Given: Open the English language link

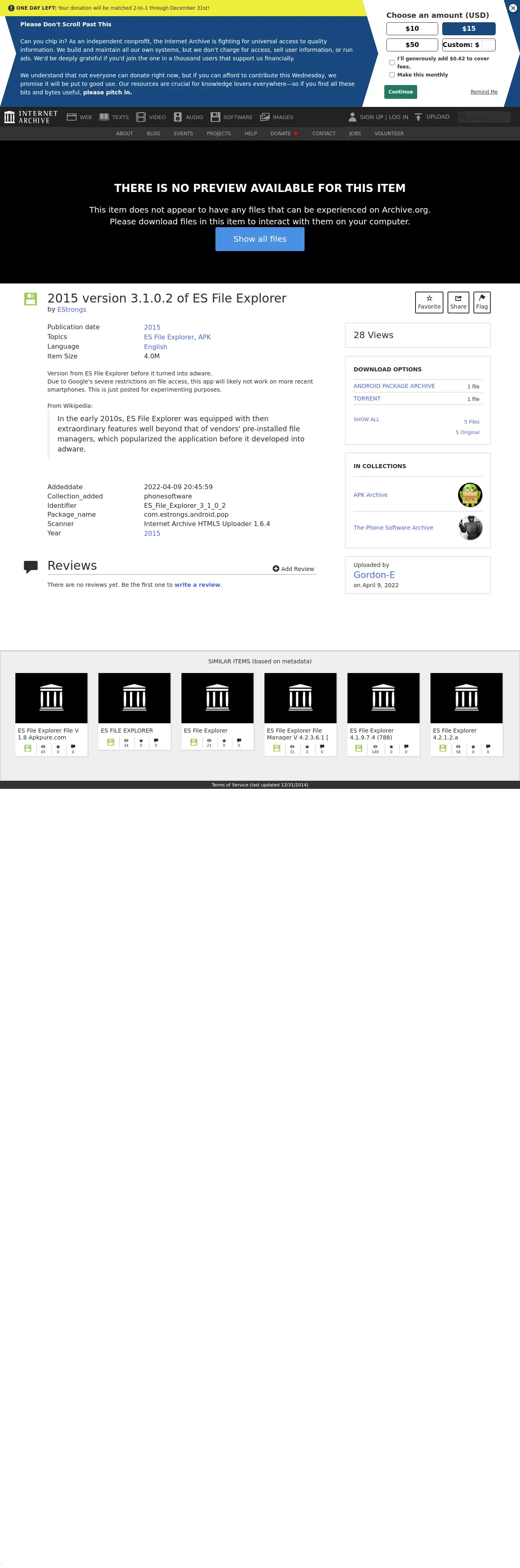Looking at the screenshot, I should [155, 347].
